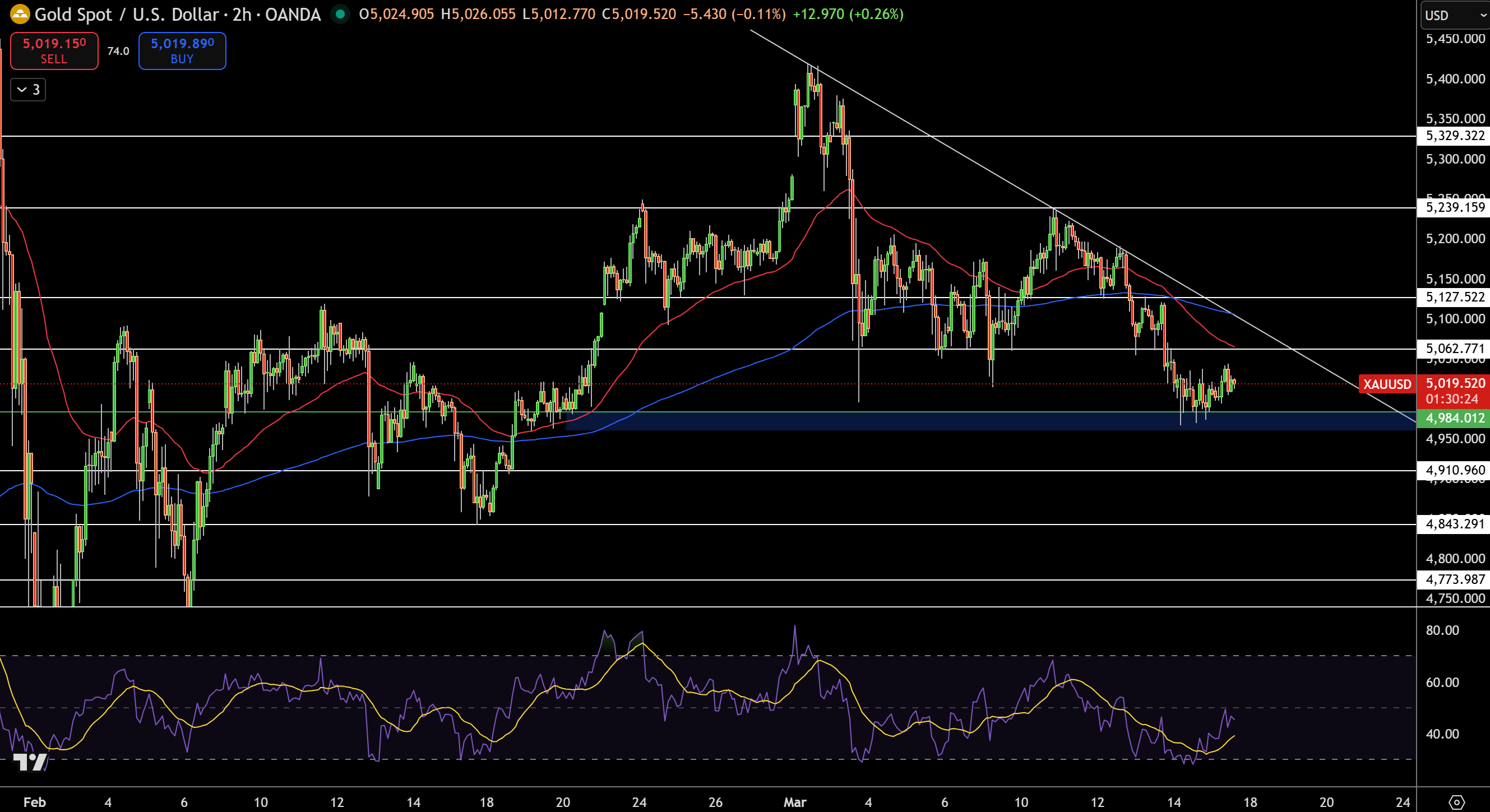The width and height of the screenshot is (1490, 812).
Task: Click the 5,062.771 horizontal line price label
Action: (x=1454, y=348)
